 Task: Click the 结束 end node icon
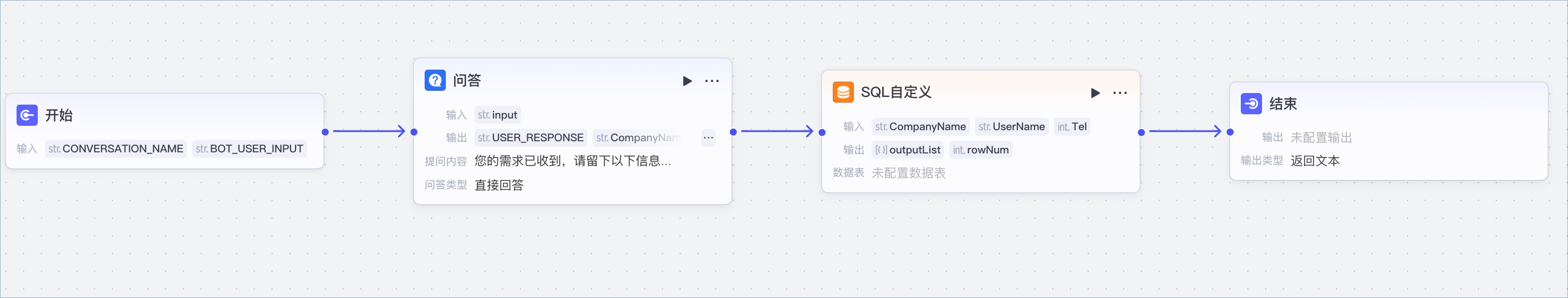pos(1251,104)
